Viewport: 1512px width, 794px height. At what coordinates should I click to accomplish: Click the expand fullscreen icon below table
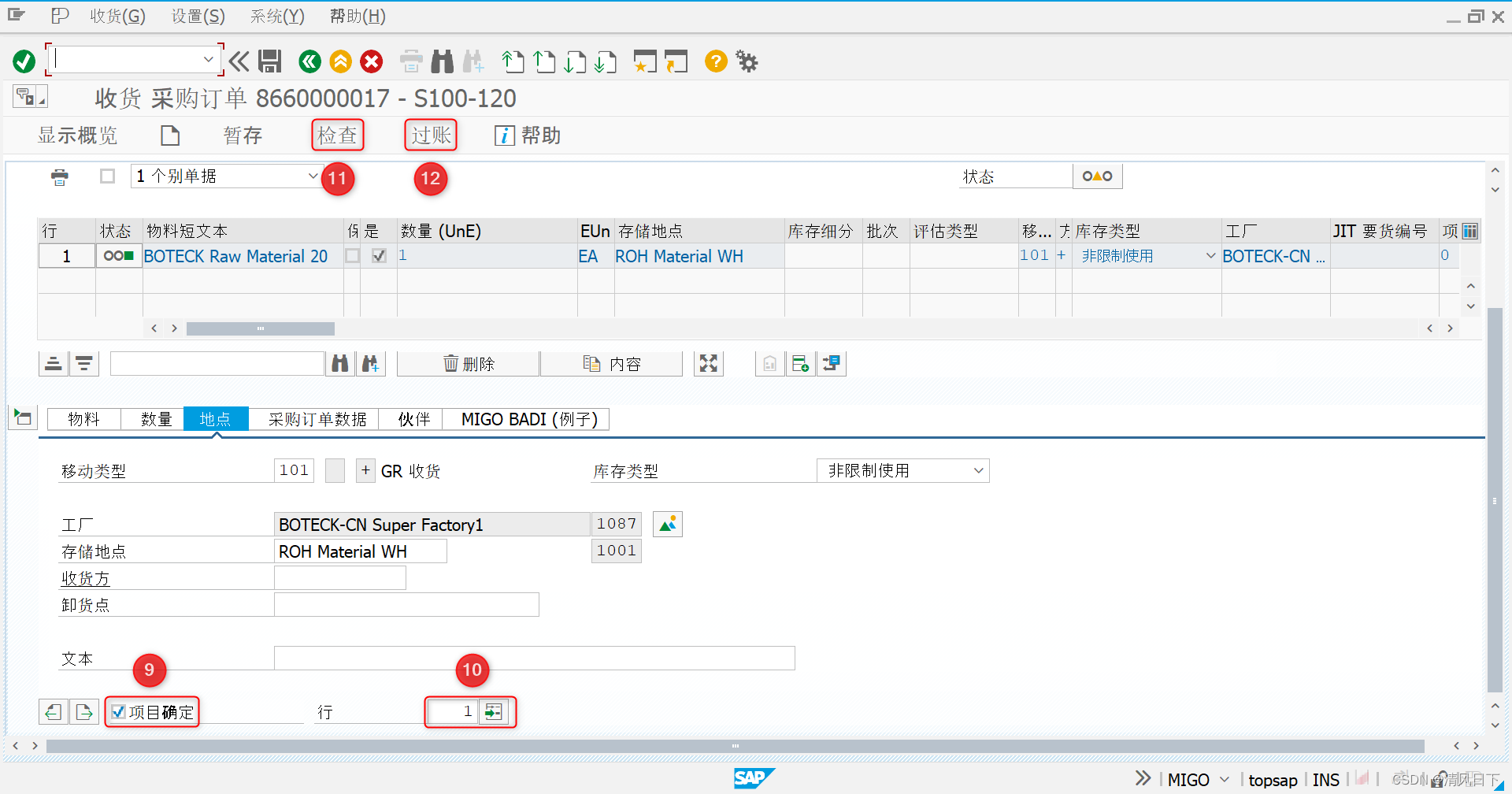click(709, 363)
